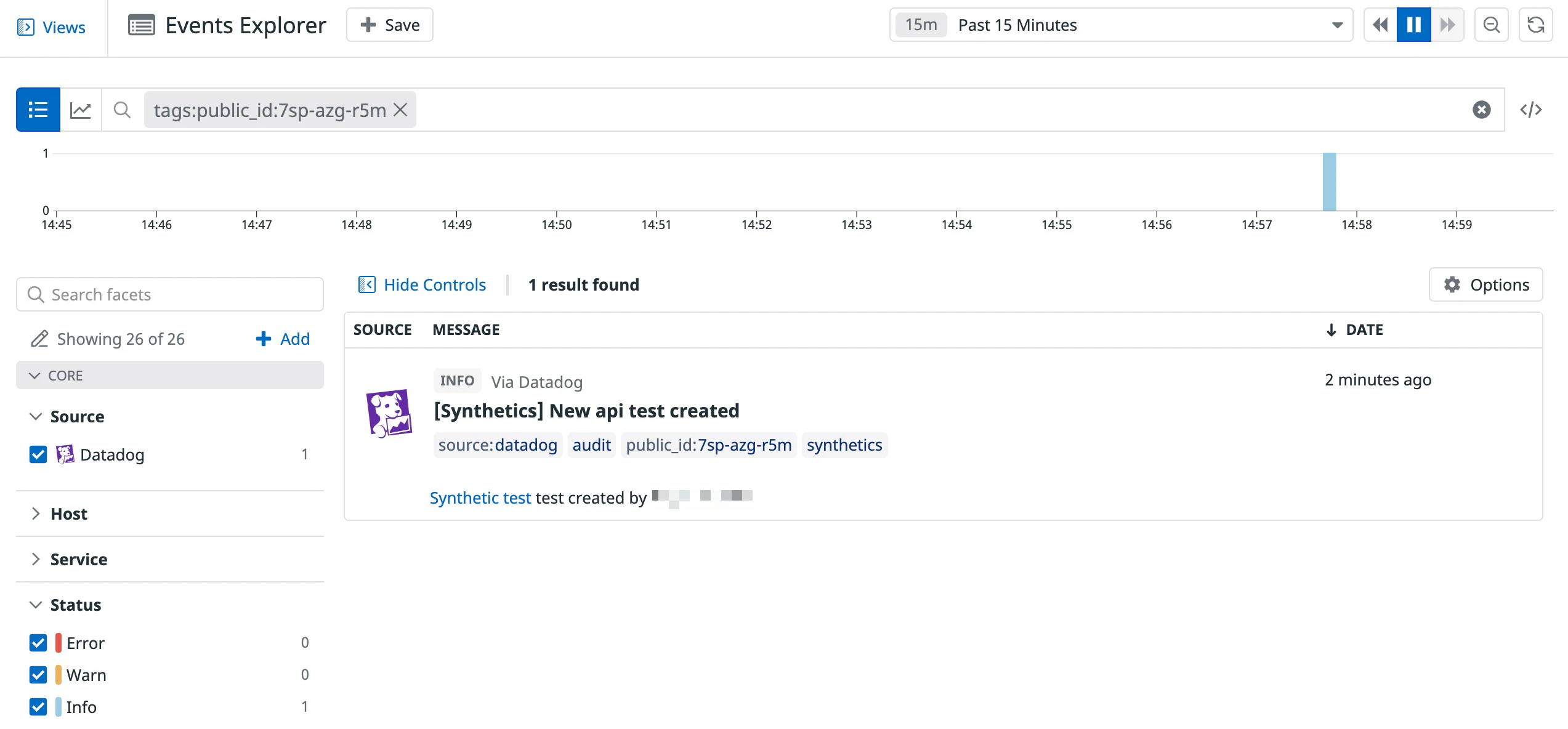1568x729 pixels.
Task: Toggle the Warn status checkbox
Action: click(38, 675)
